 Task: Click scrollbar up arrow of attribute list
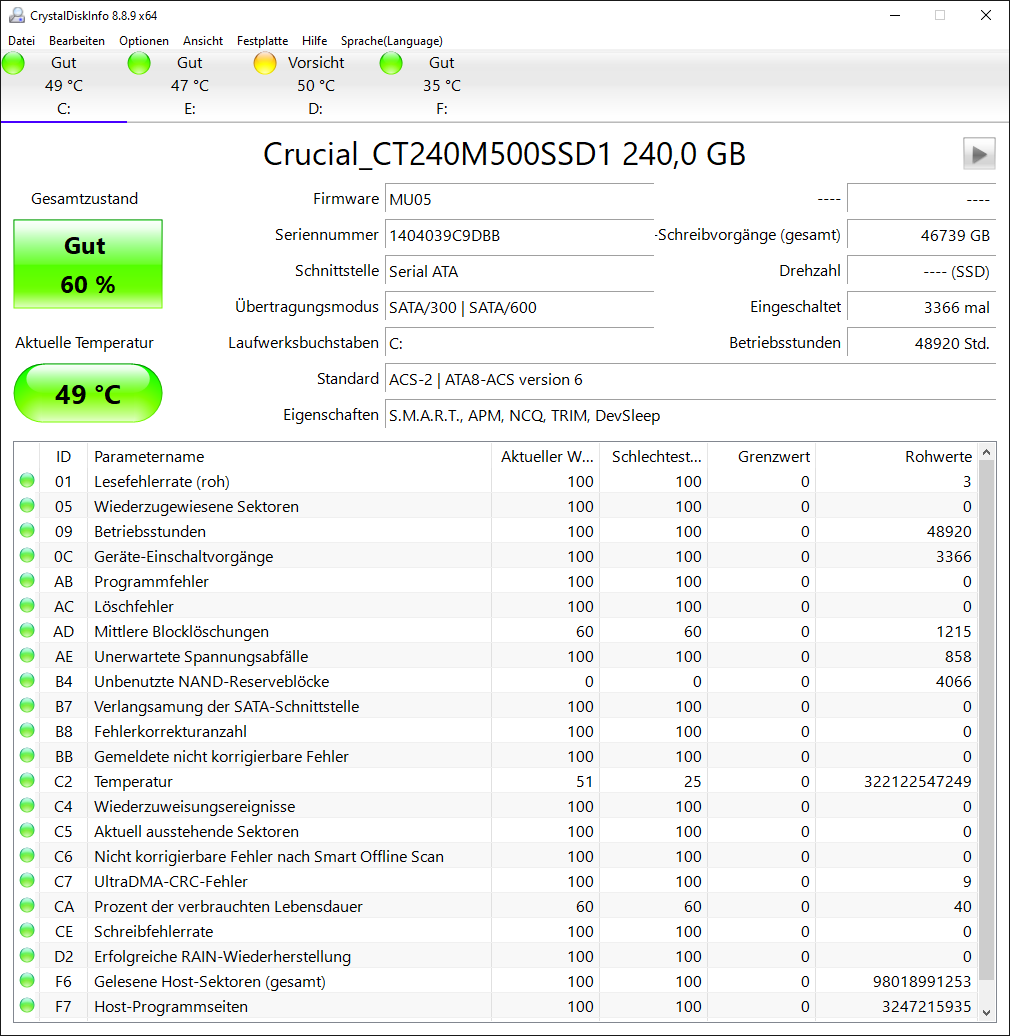point(986,453)
